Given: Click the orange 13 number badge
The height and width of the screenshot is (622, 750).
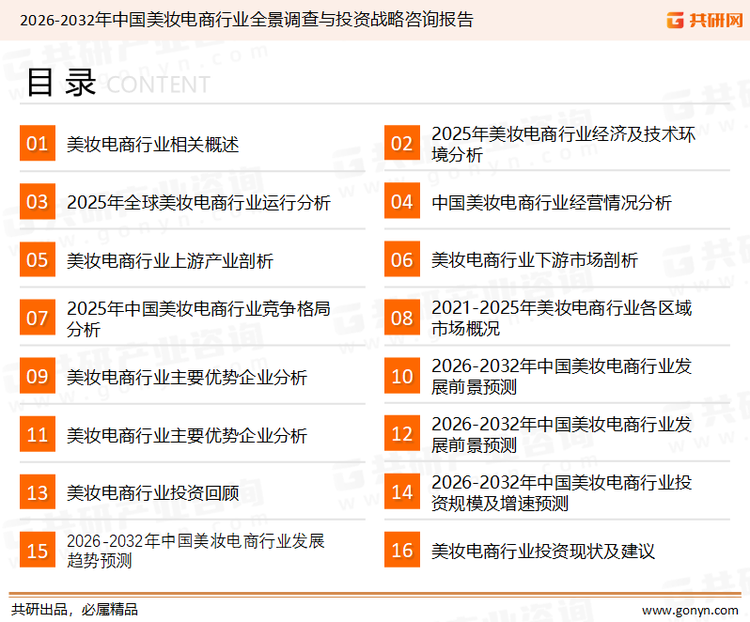Looking at the screenshot, I should (37, 492).
